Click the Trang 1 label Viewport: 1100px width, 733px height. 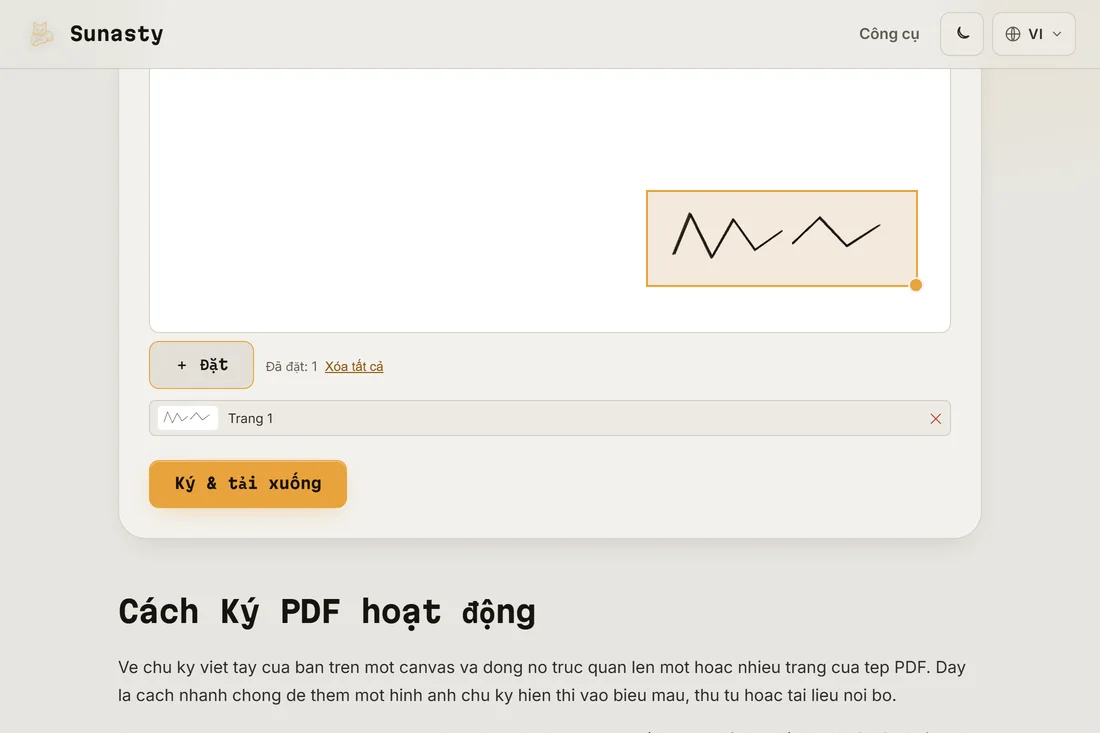pyautogui.click(x=250, y=419)
